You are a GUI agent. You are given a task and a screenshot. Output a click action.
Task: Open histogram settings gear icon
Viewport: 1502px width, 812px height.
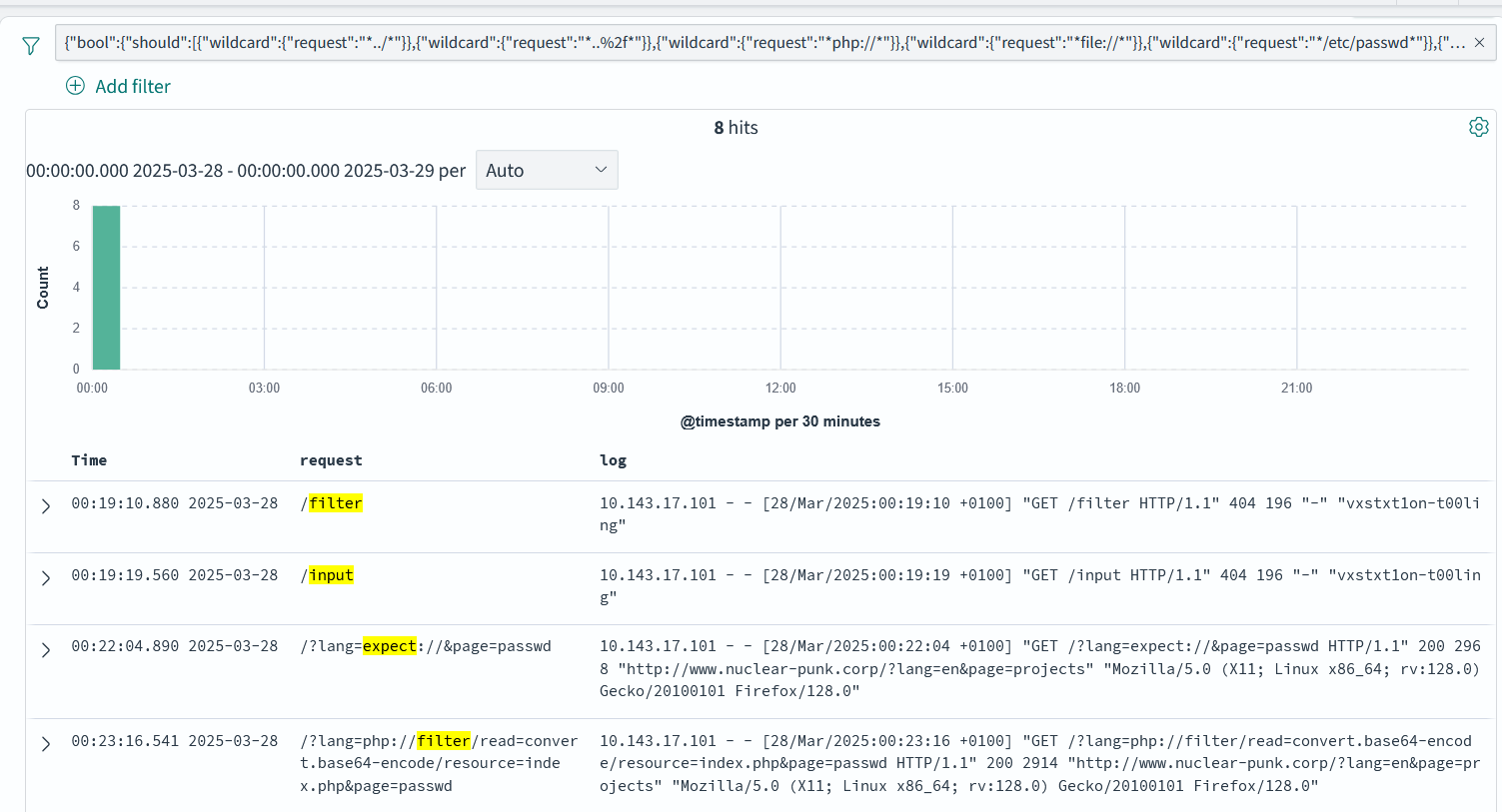coord(1478,127)
